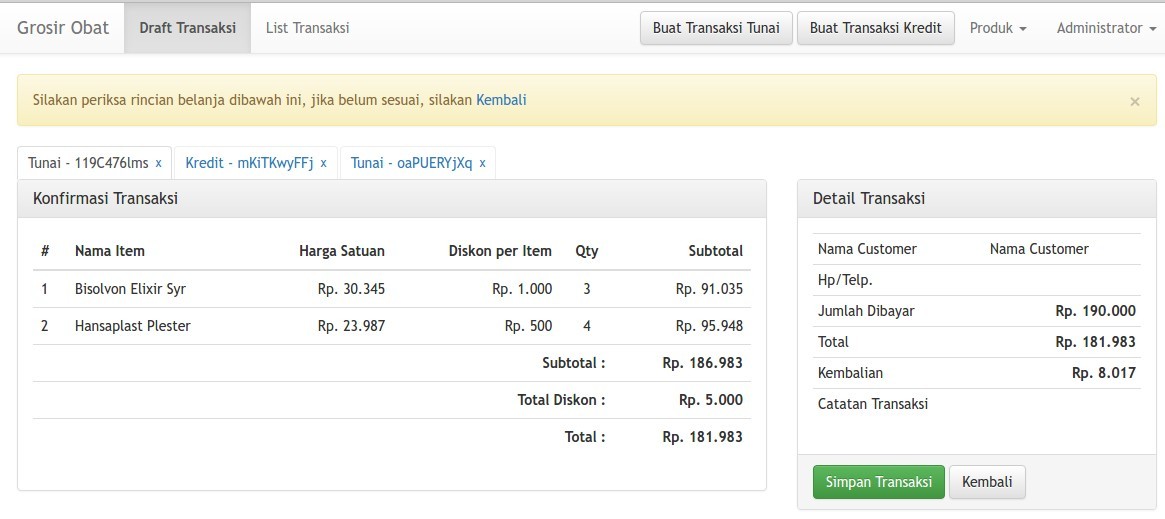This screenshot has height=519, width=1165.
Task: Click Buat Transaksi Tunai button
Action: click(x=716, y=28)
